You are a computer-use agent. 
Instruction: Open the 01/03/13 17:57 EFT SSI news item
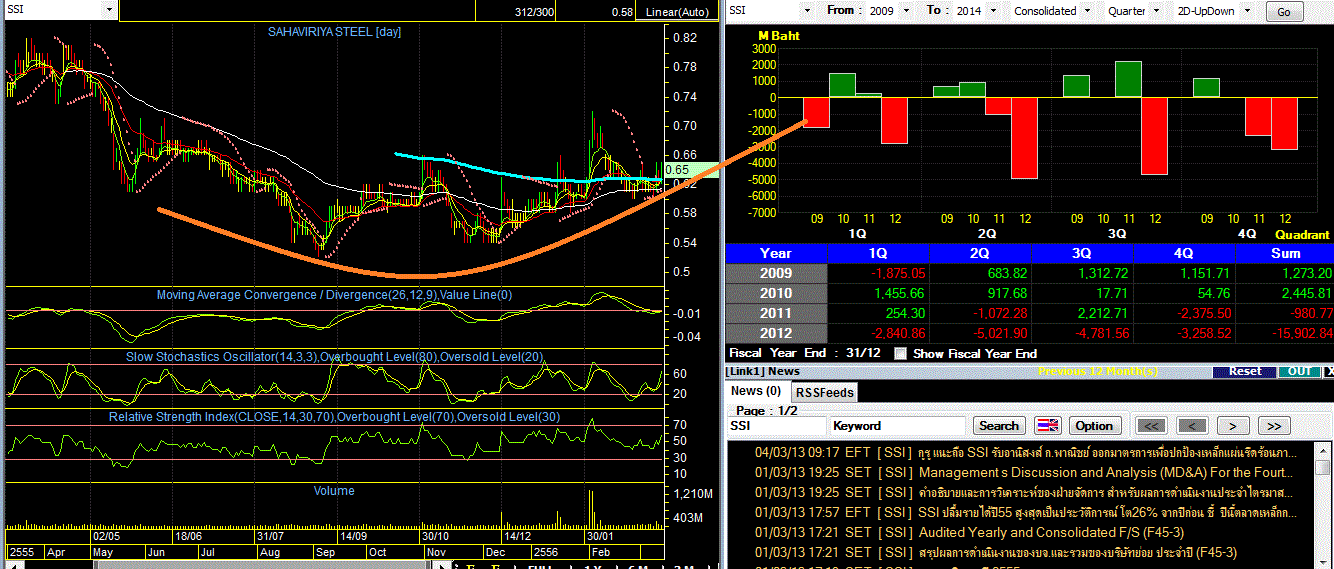coord(1025,512)
